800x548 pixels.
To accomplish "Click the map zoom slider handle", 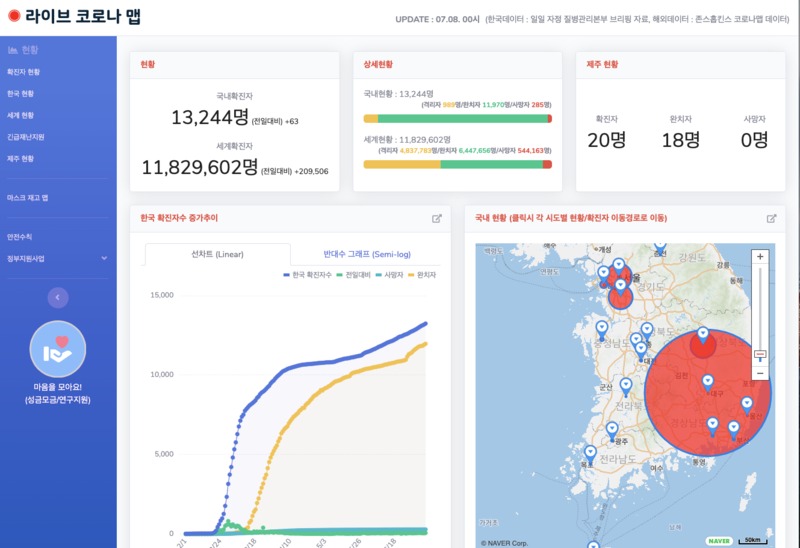I will tap(760, 355).
